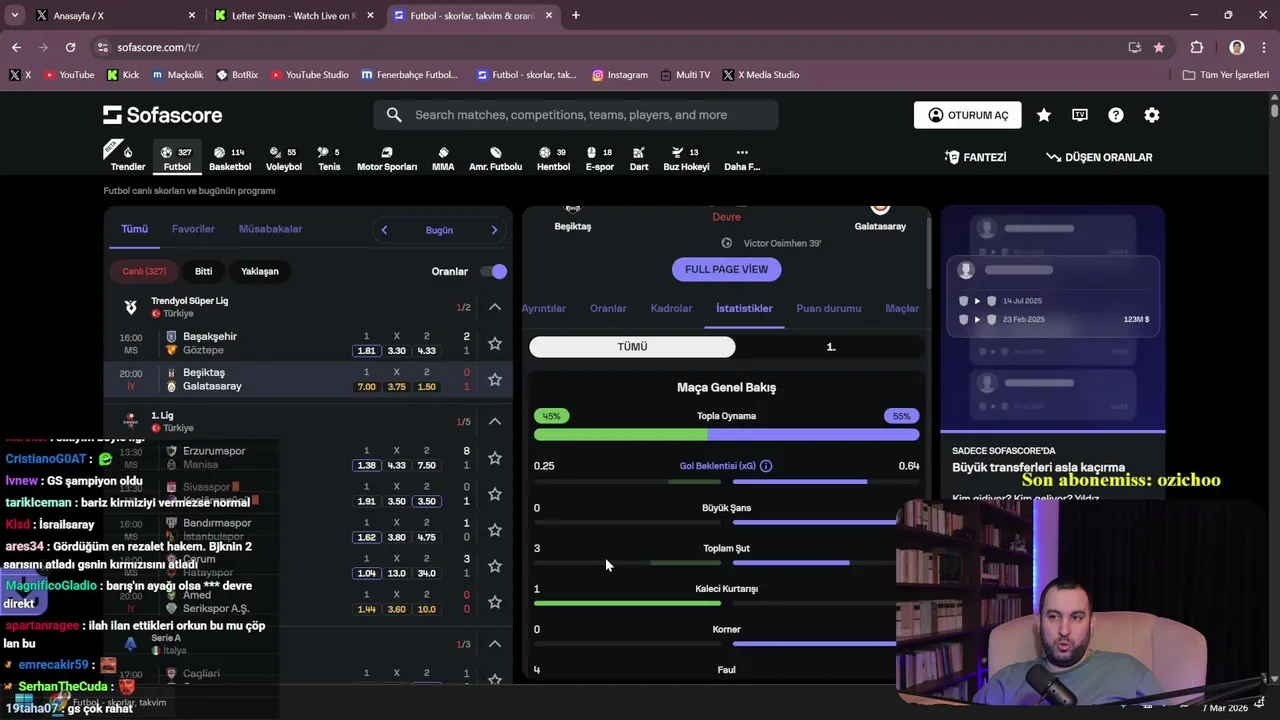Open E-spor category
The width and height of the screenshot is (1280, 720).
point(599,158)
